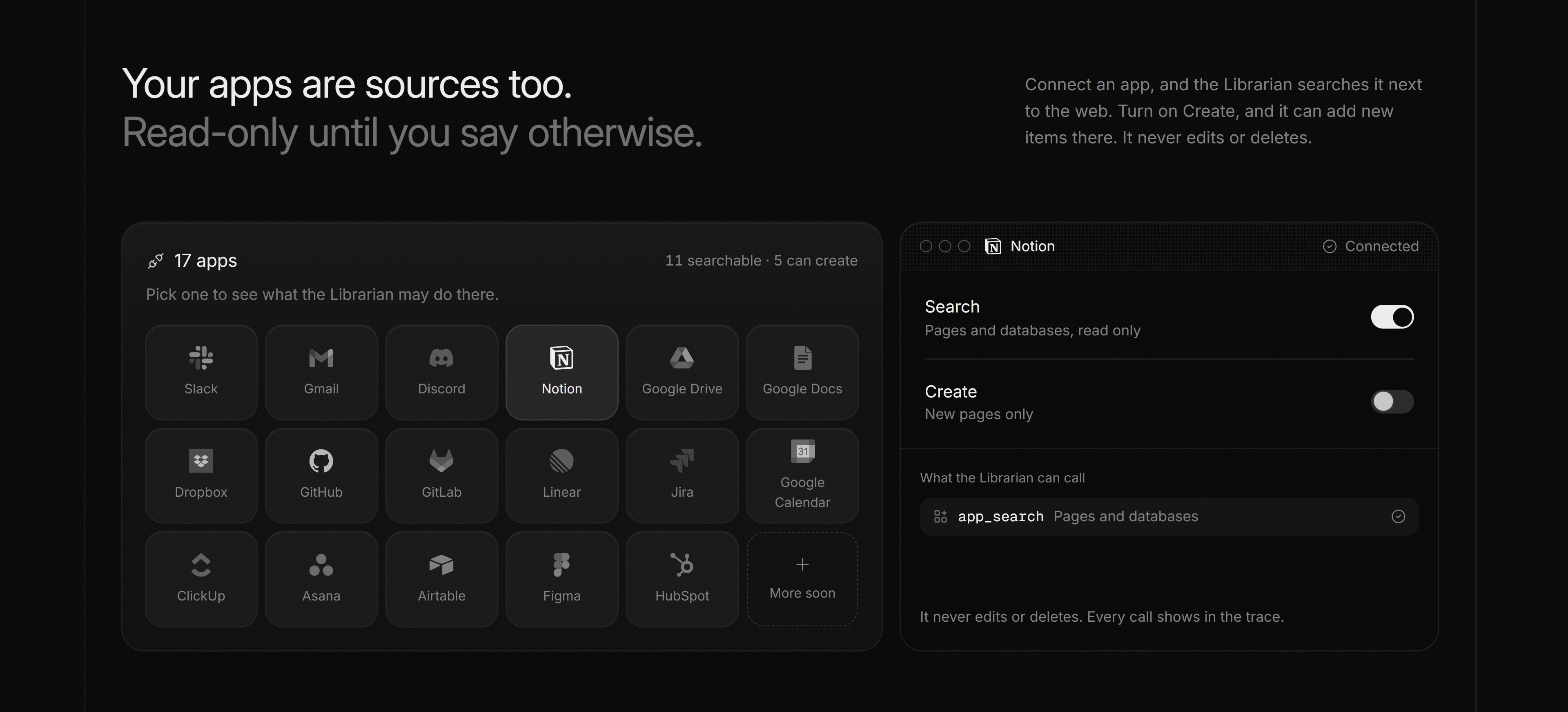Choose the GitHub app tile
The height and width of the screenshot is (712, 1568).
[x=321, y=475]
